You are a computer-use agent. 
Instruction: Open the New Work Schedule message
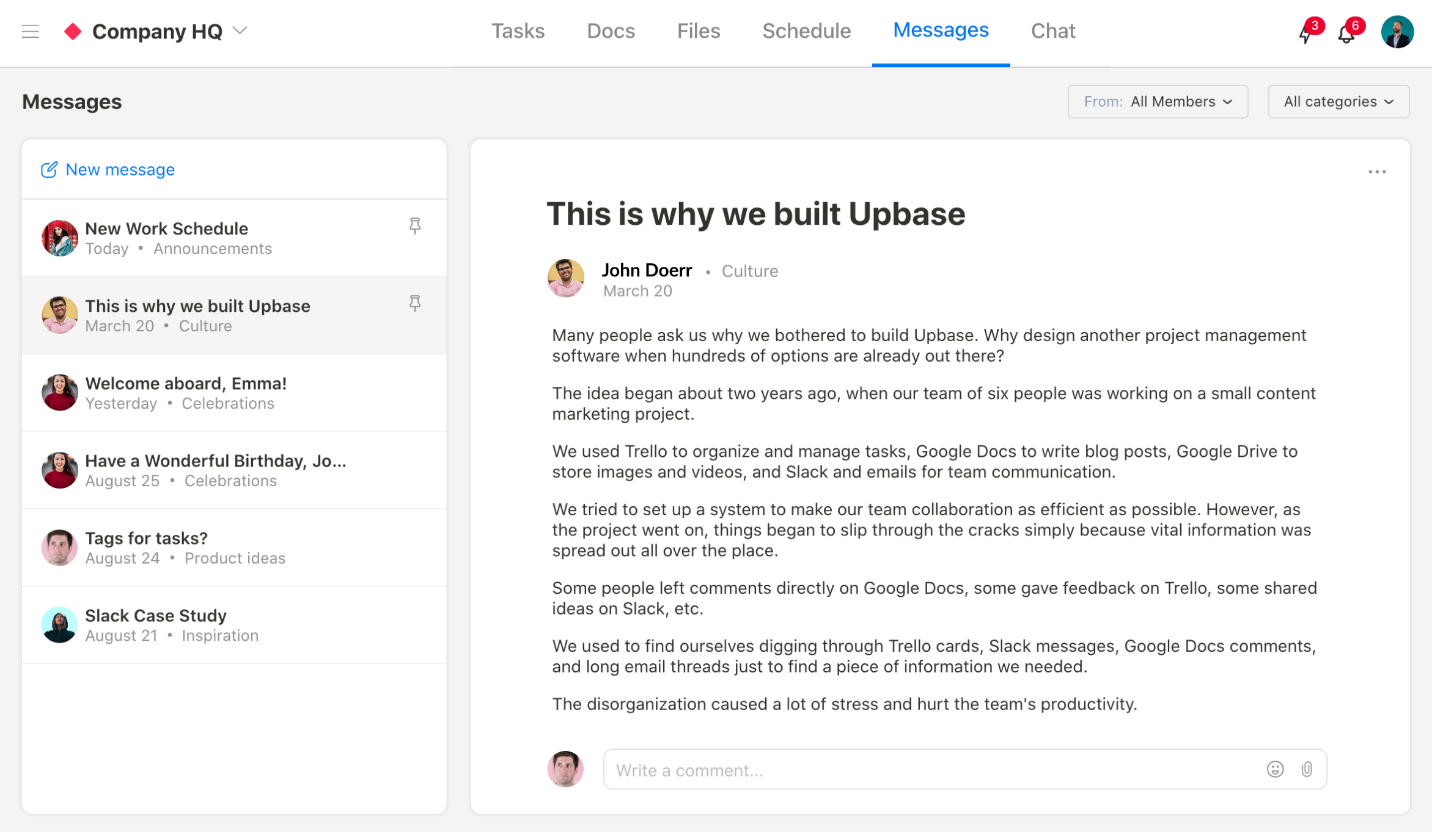point(234,238)
